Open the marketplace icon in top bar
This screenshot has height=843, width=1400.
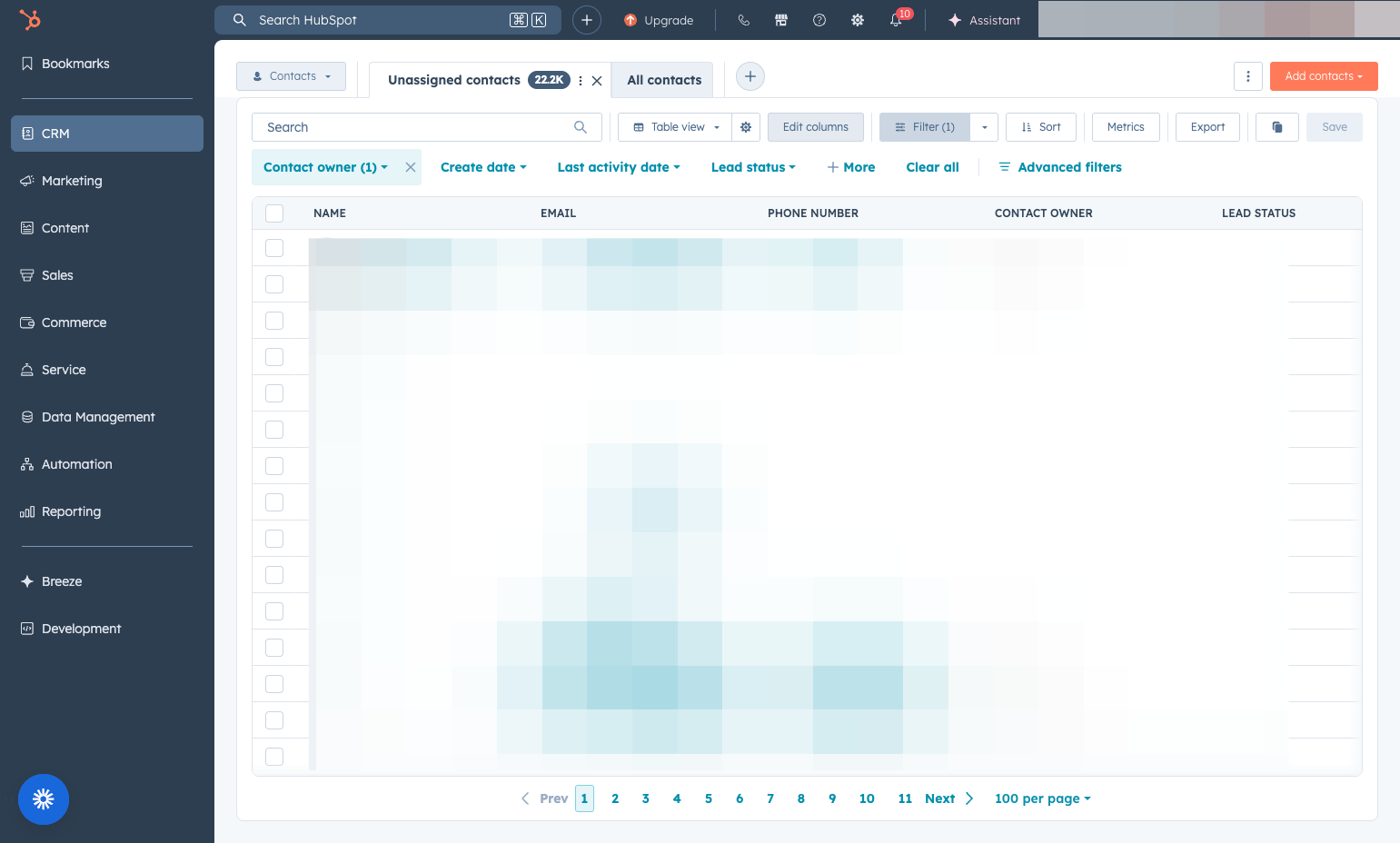(x=781, y=20)
